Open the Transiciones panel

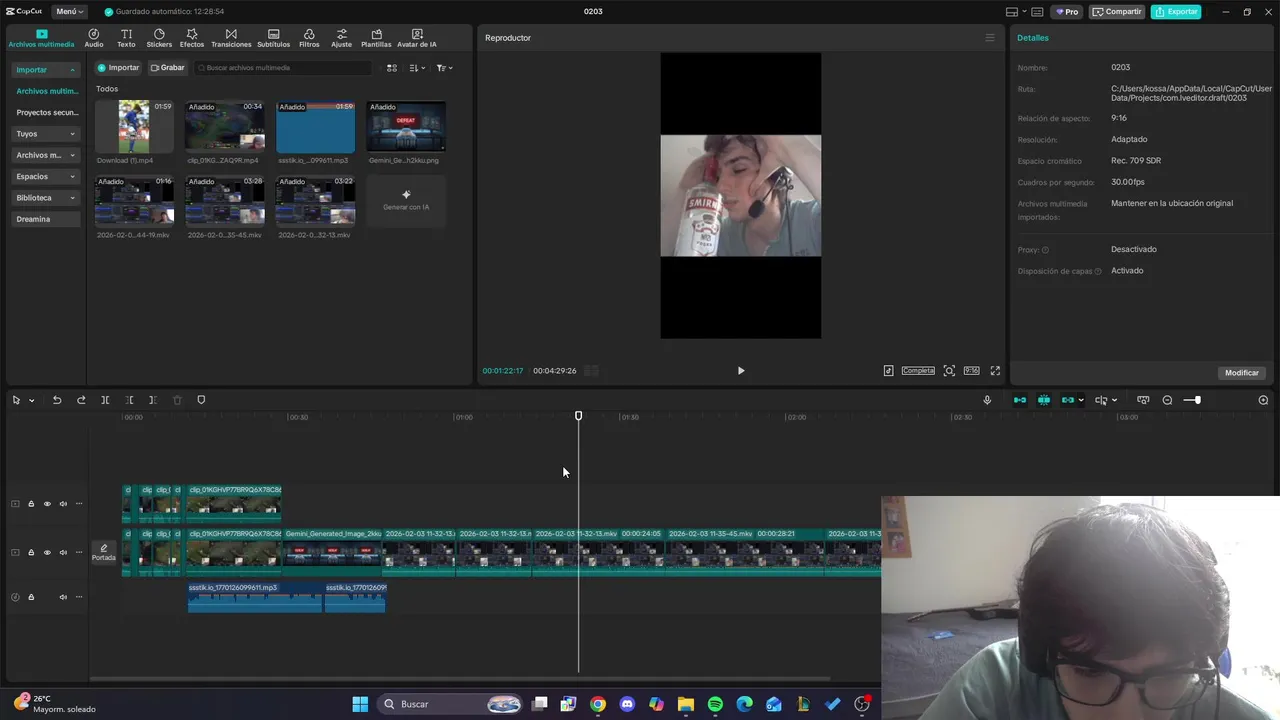coord(231,38)
